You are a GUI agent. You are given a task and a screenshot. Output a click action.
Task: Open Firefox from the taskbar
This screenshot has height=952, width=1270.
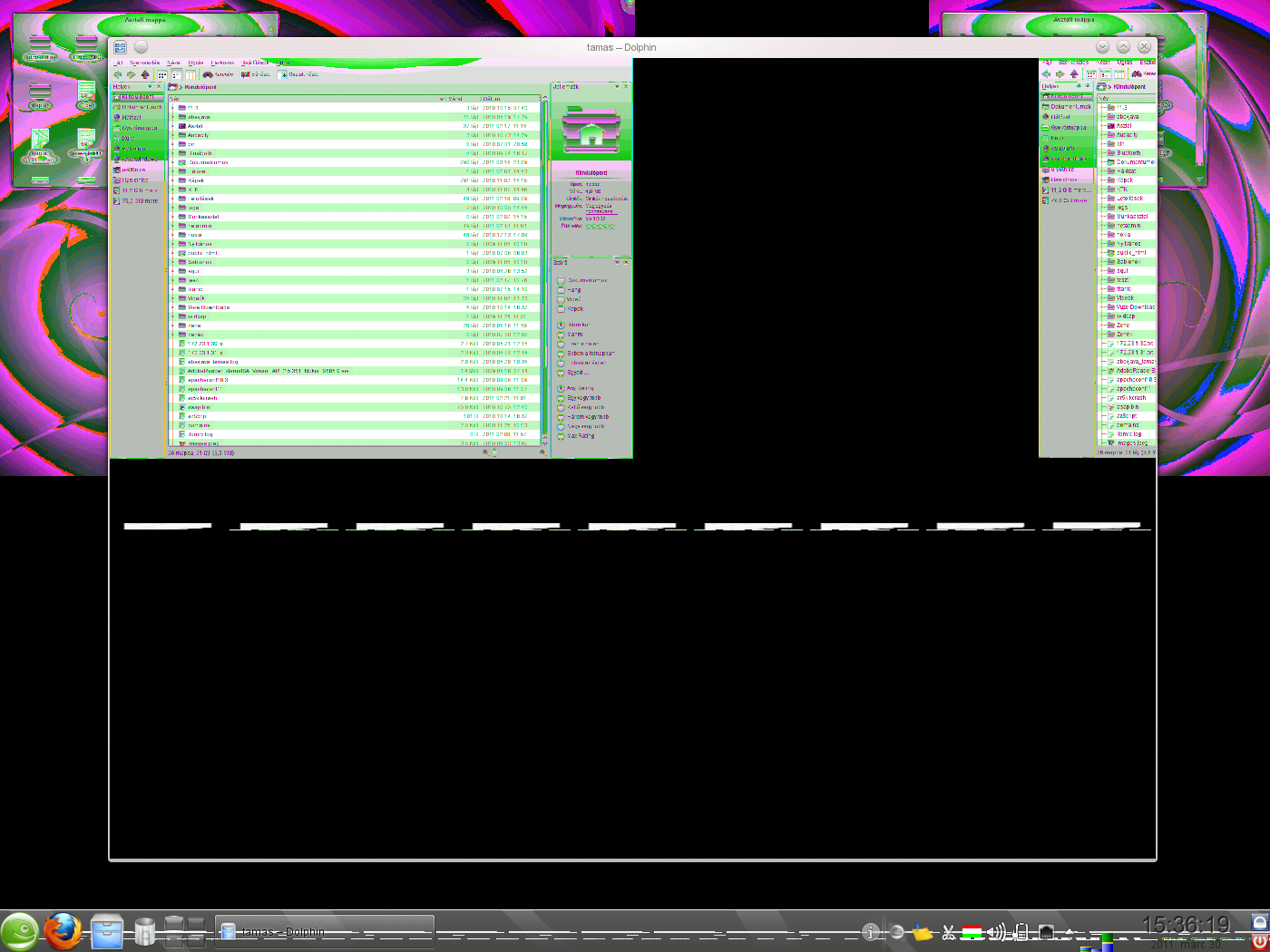click(x=63, y=931)
